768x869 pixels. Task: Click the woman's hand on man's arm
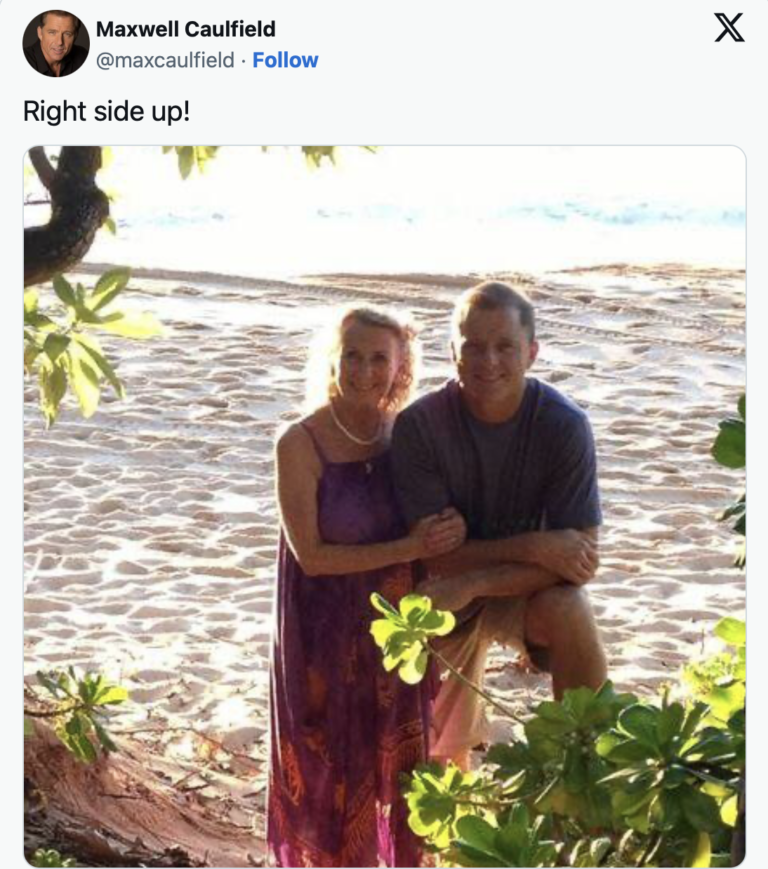coord(441,534)
